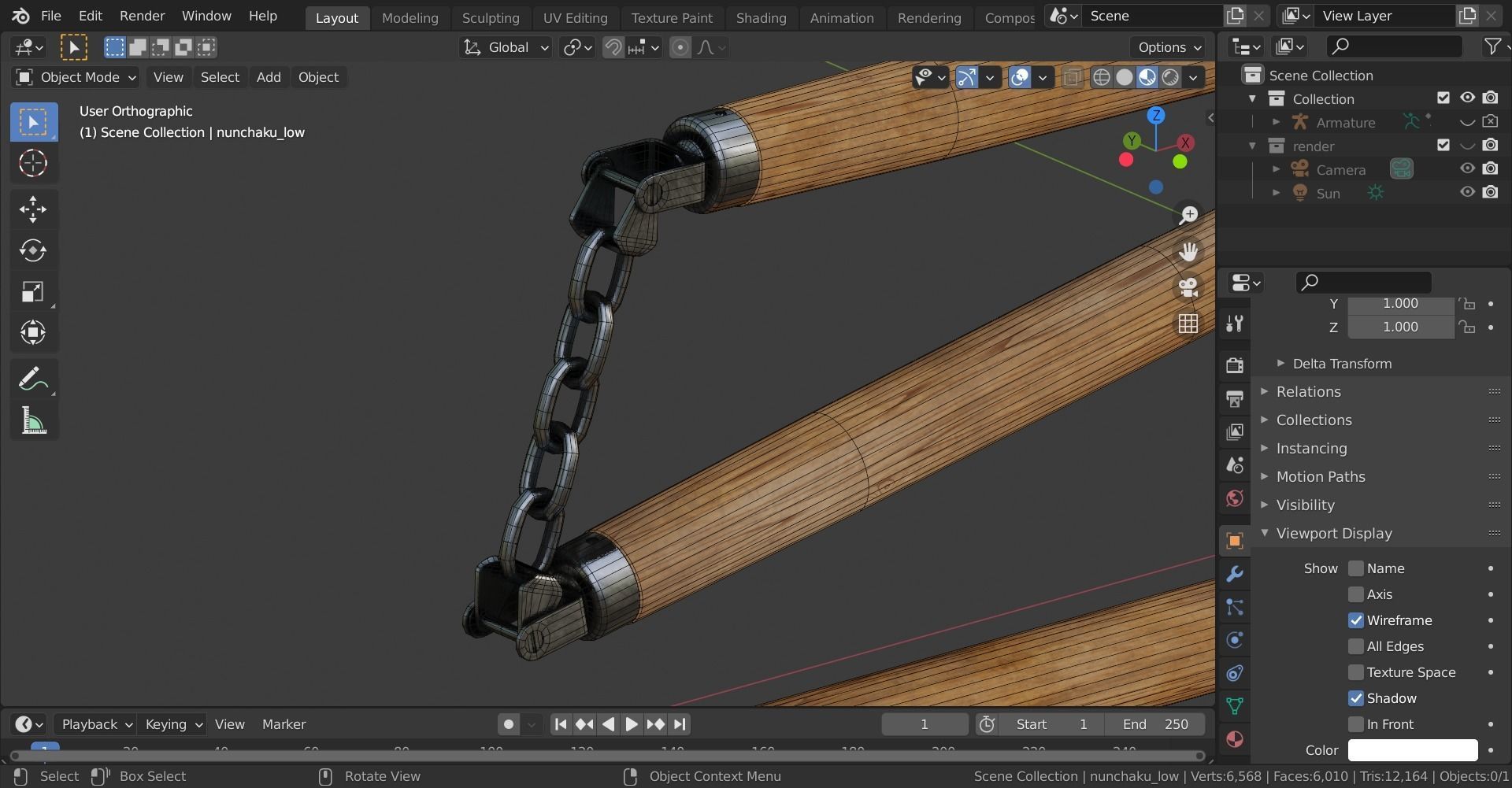Image resolution: width=1512 pixels, height=788 pixels.
Task: Toggle the camera view icon
Action: [1188, 287]
